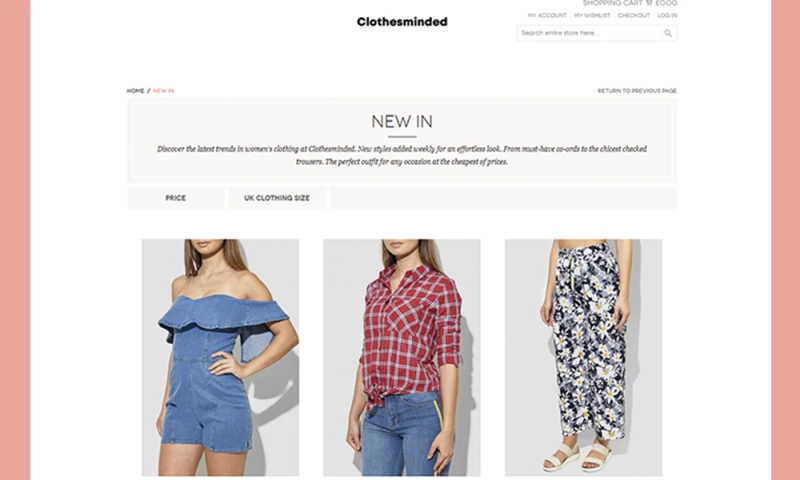Expand the UK Clothing Size filter
This screenshot has height=480, width=800.
coord(277,198)
